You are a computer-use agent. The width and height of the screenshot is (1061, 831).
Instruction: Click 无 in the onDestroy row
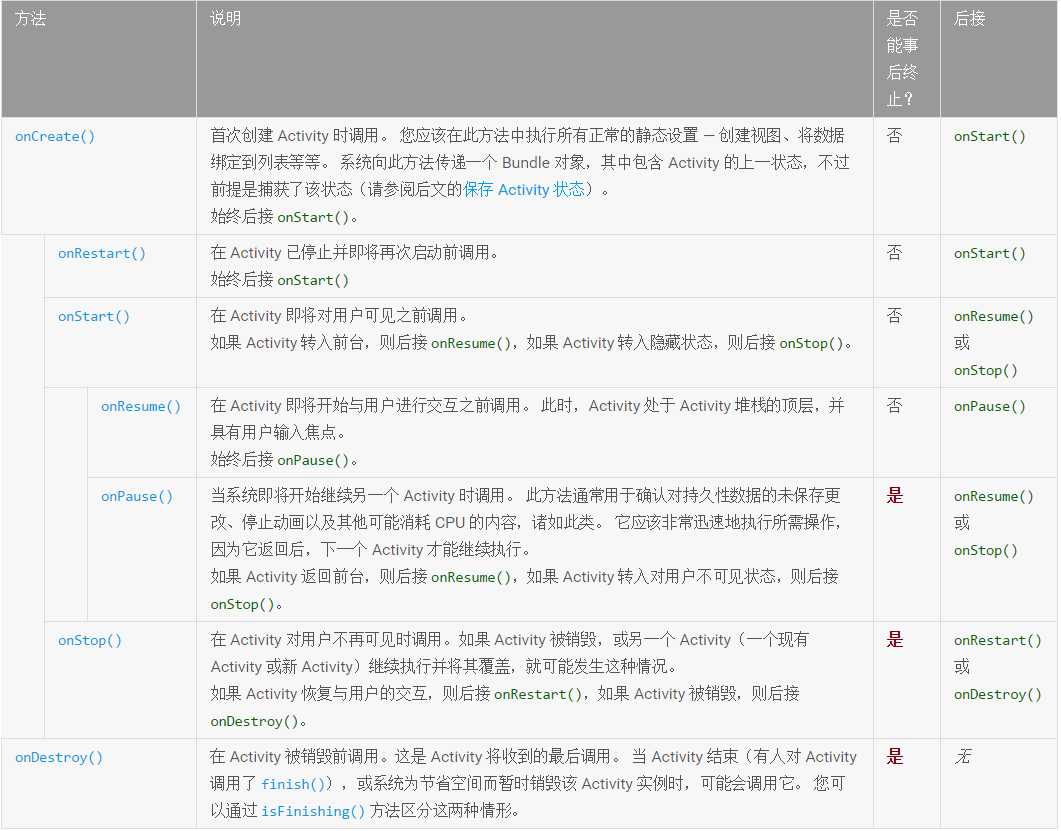(x=962, y=758)
